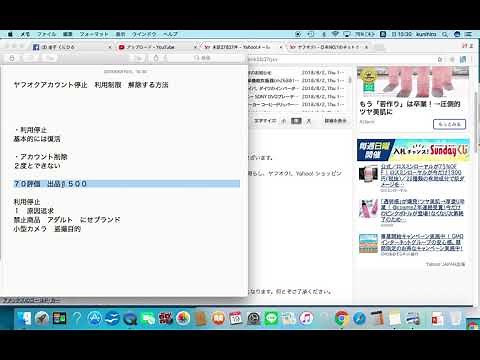
Task: Open Bluetooth status in menu bar
Action: pyautogui.click(x=324, y=34)
